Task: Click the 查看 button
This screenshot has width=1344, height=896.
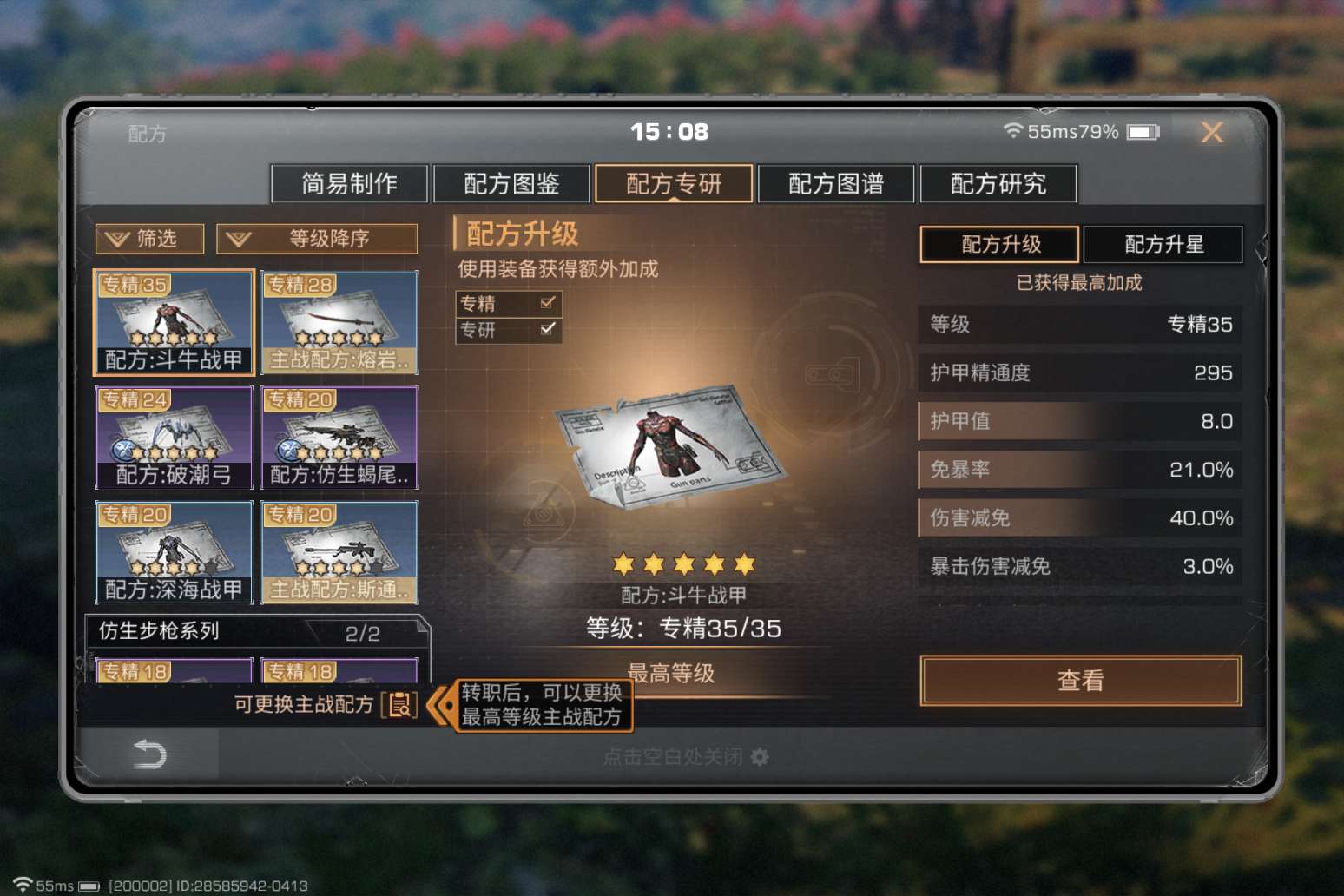Action: coord(1081,681)
